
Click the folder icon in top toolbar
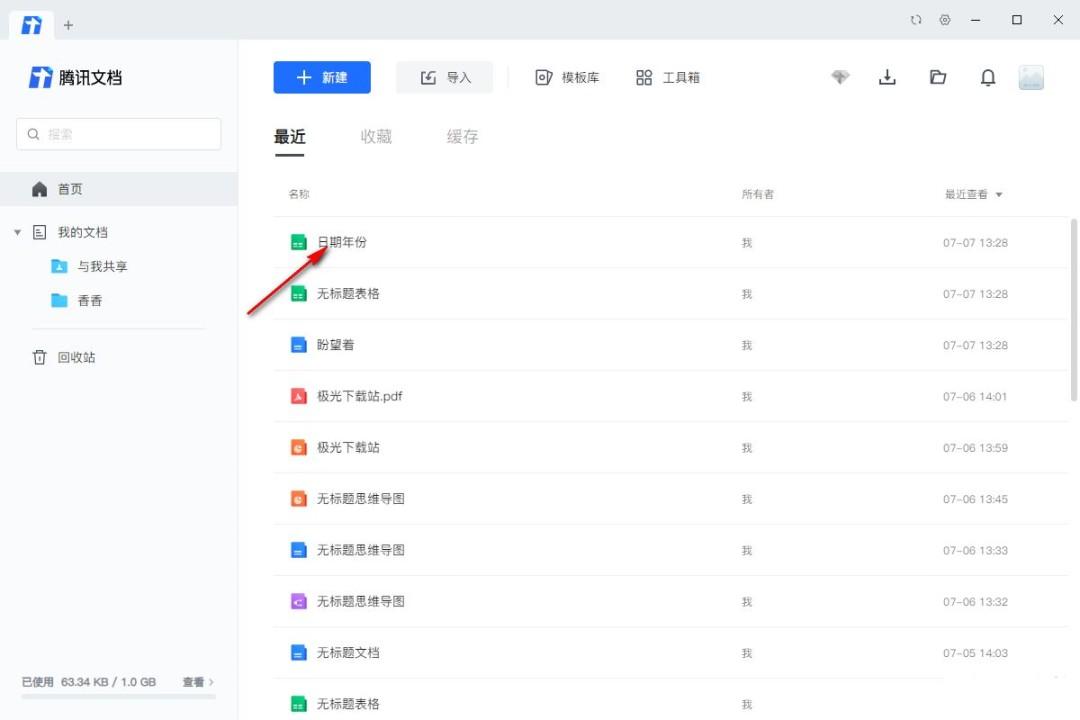[x=938, y=78]
